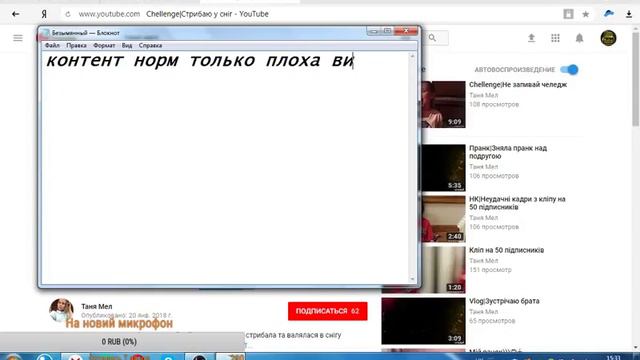Click the Notepad vertical scrollbar up arrow
The height and width of the screenshot is (360, 640).
tap(412, 56)
